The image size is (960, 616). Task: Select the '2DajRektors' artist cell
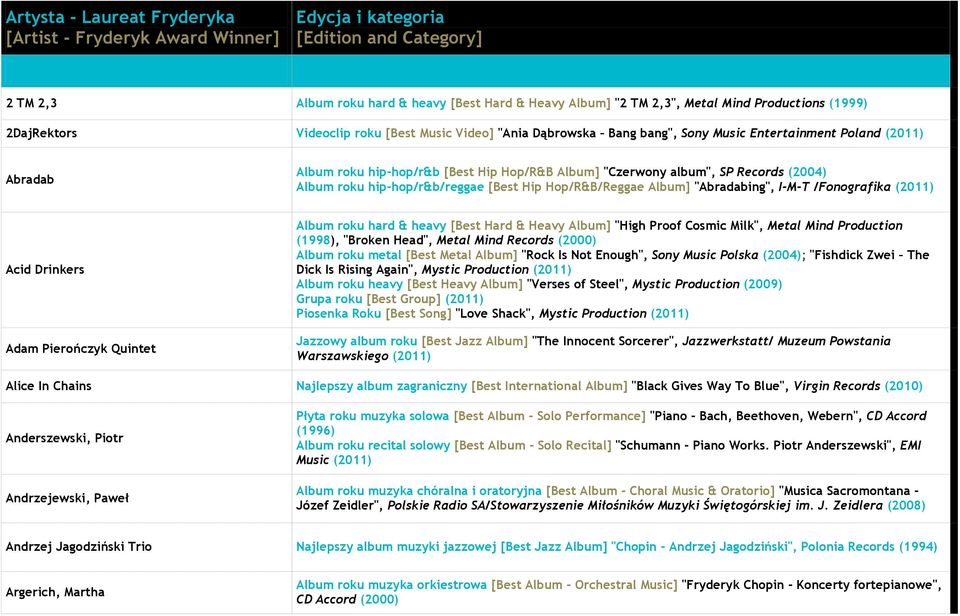point(146,133)
